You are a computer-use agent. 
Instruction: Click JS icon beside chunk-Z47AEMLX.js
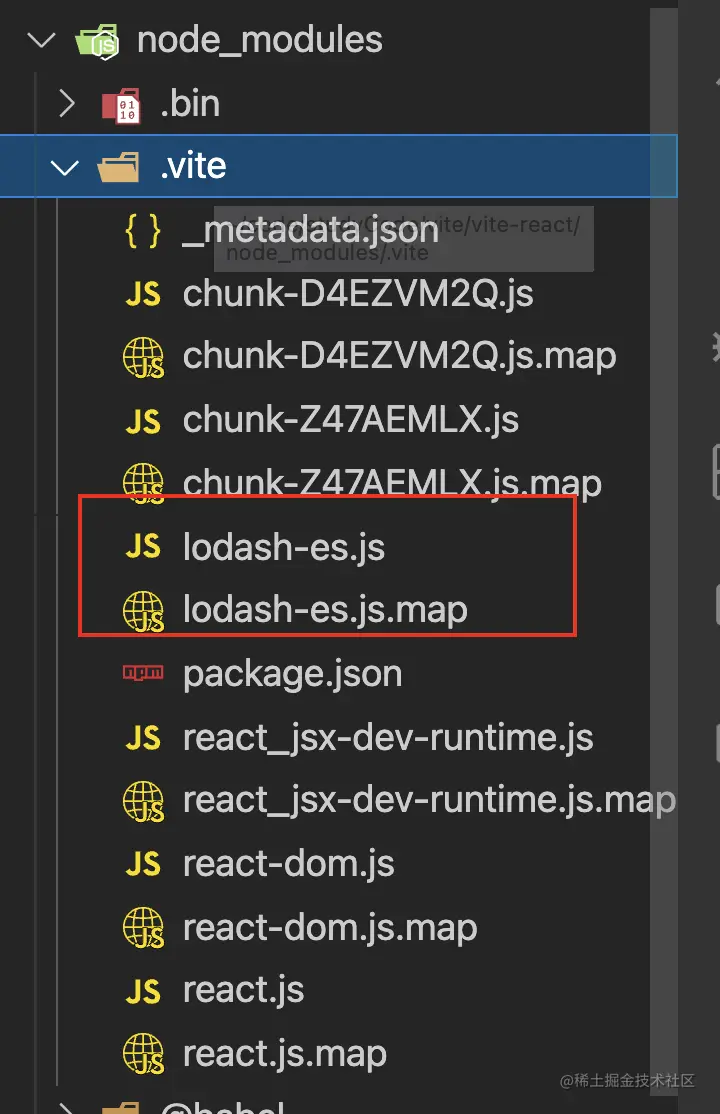coord(143,421)
